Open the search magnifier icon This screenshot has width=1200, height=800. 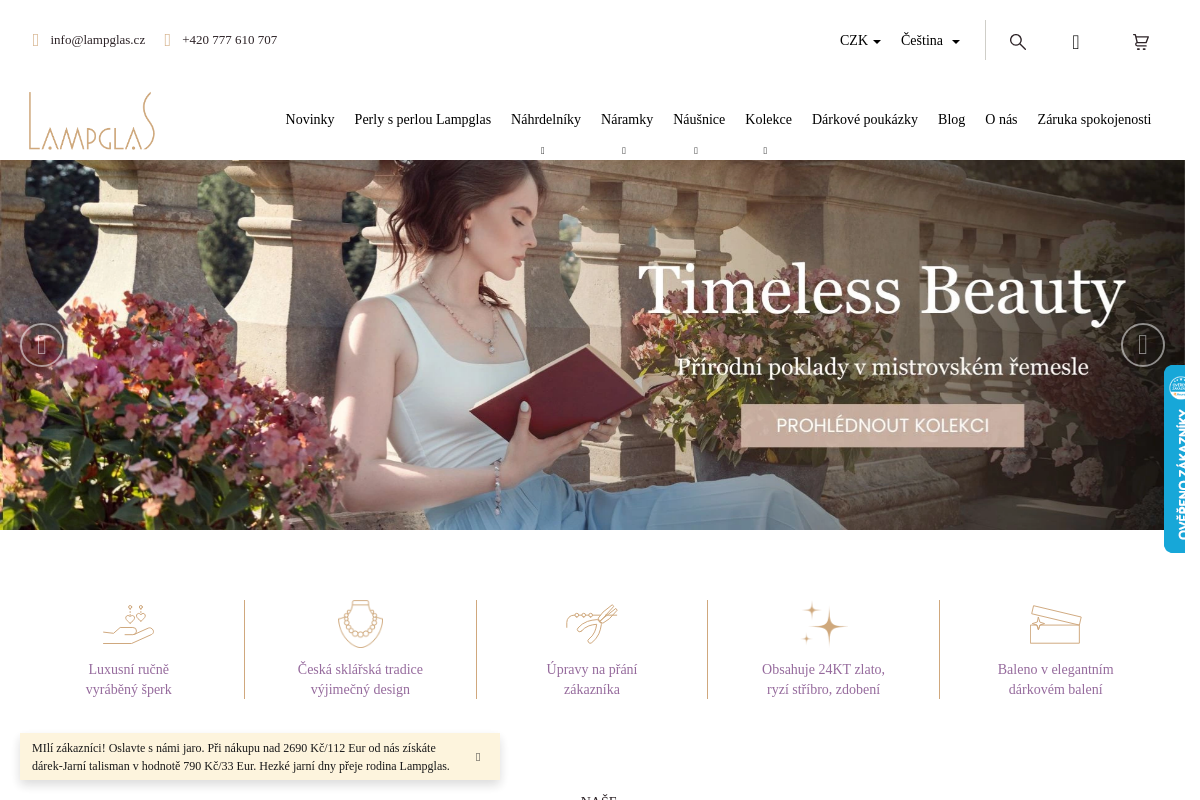1018,42
